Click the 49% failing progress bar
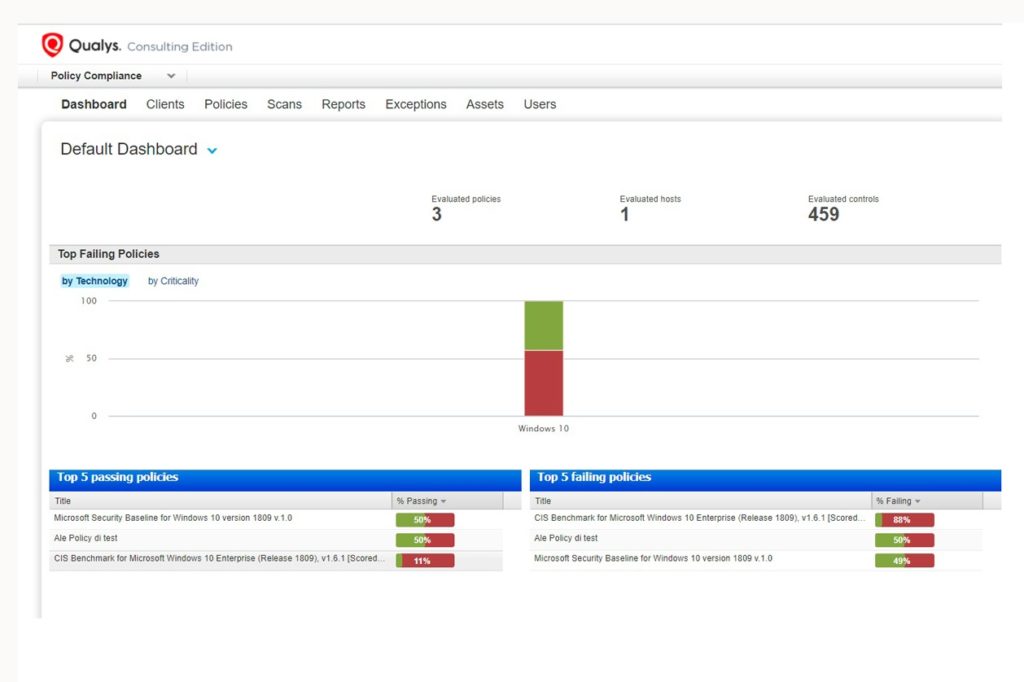The image size is (1024, 682). pos(904,560)
